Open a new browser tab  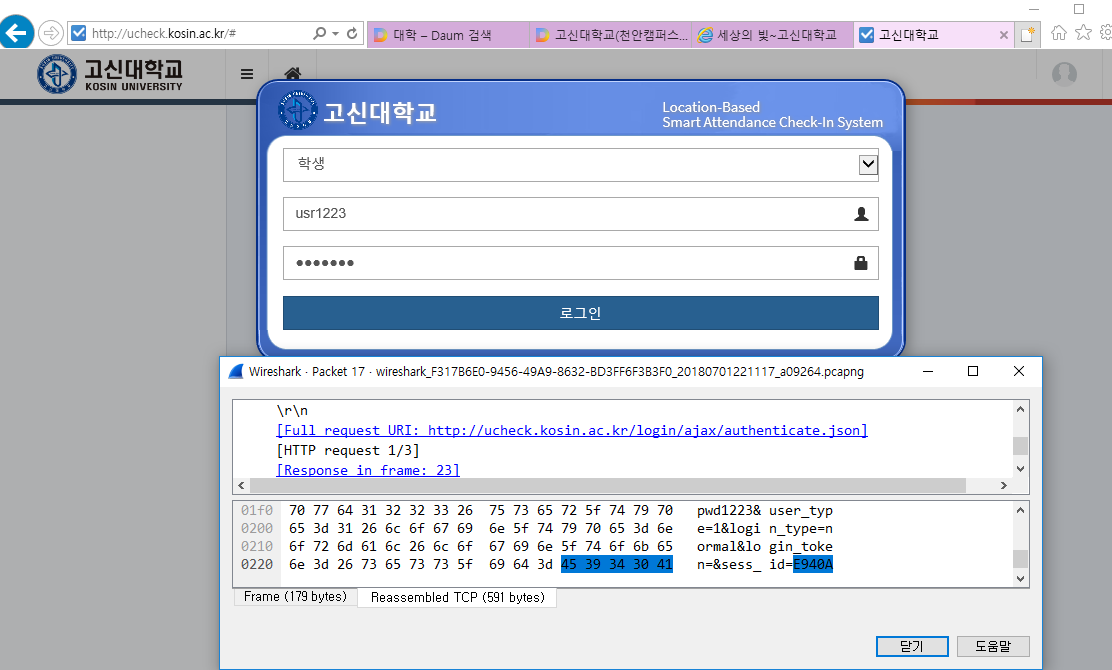1028,34
